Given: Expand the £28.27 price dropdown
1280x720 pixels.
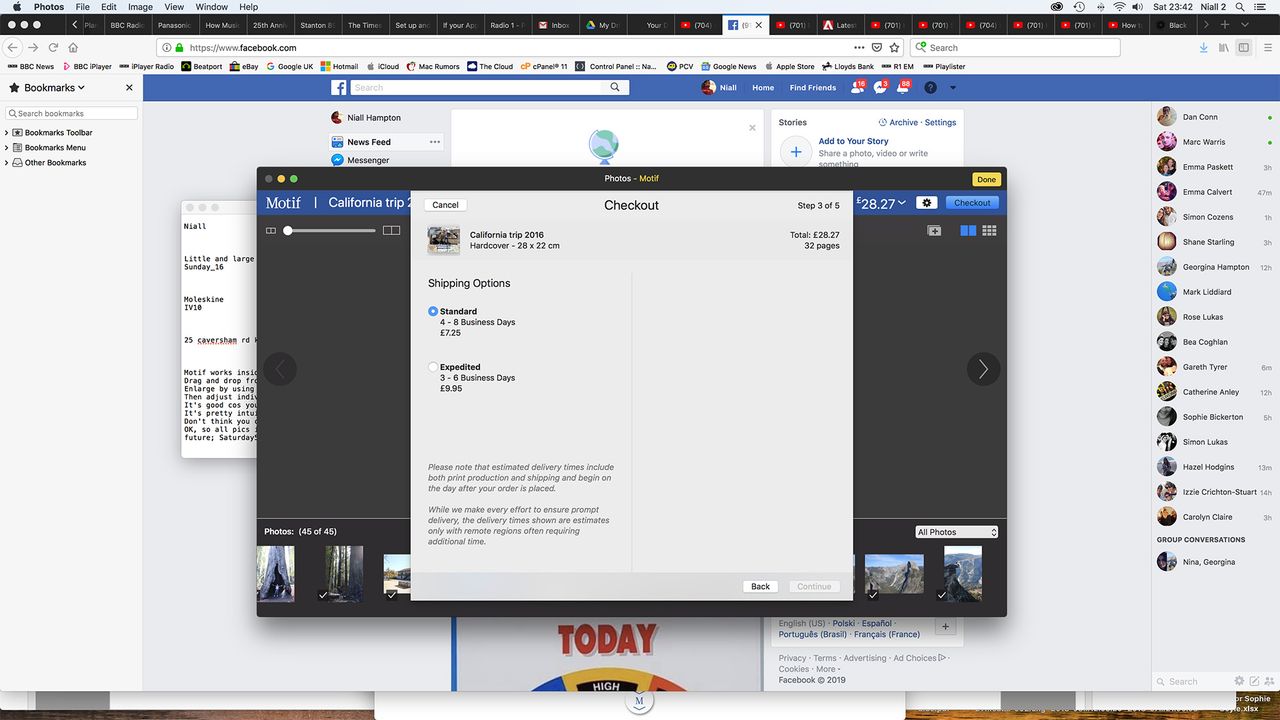Looking at the screenshot, I should [x=881, y=203].
